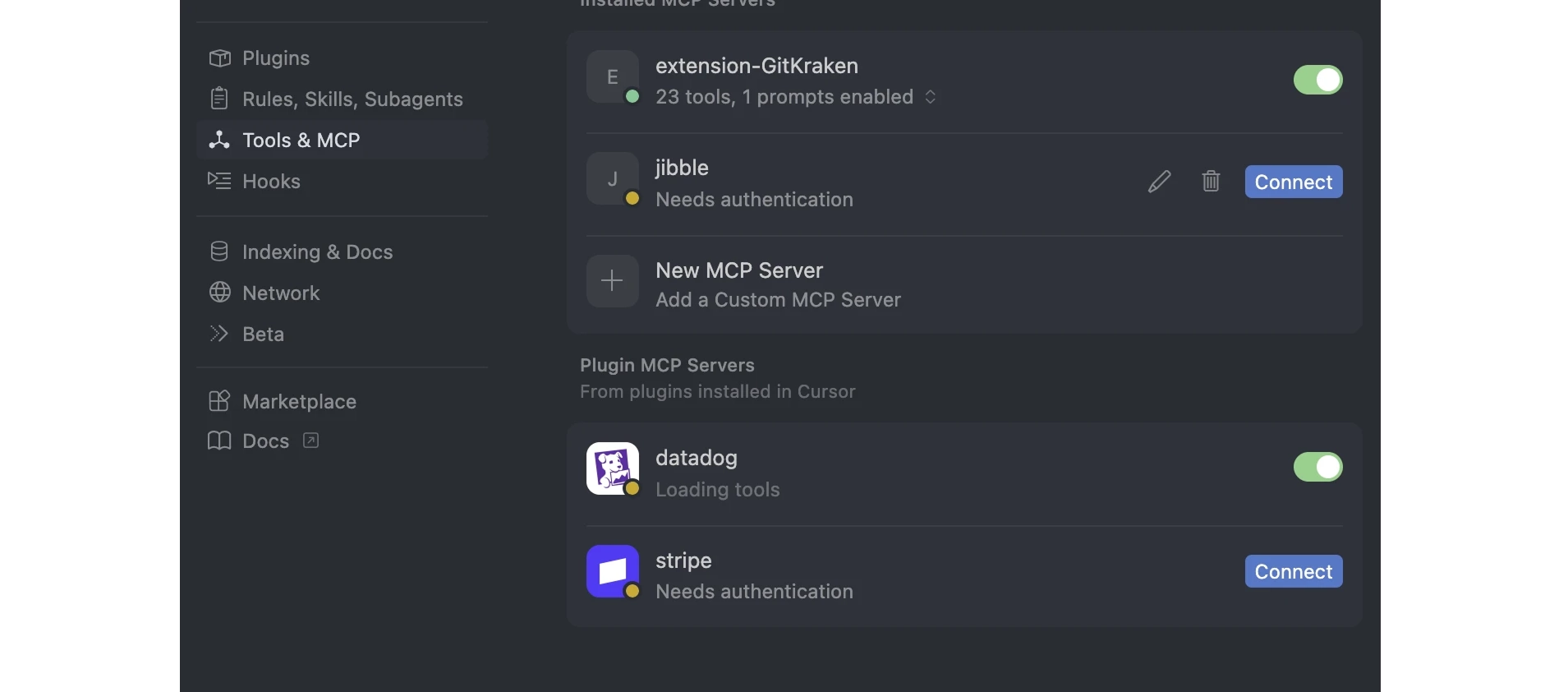Click the Indexing database icon
The height and width of the screenshot is (692, 1568).
click(x=219, y=251)
